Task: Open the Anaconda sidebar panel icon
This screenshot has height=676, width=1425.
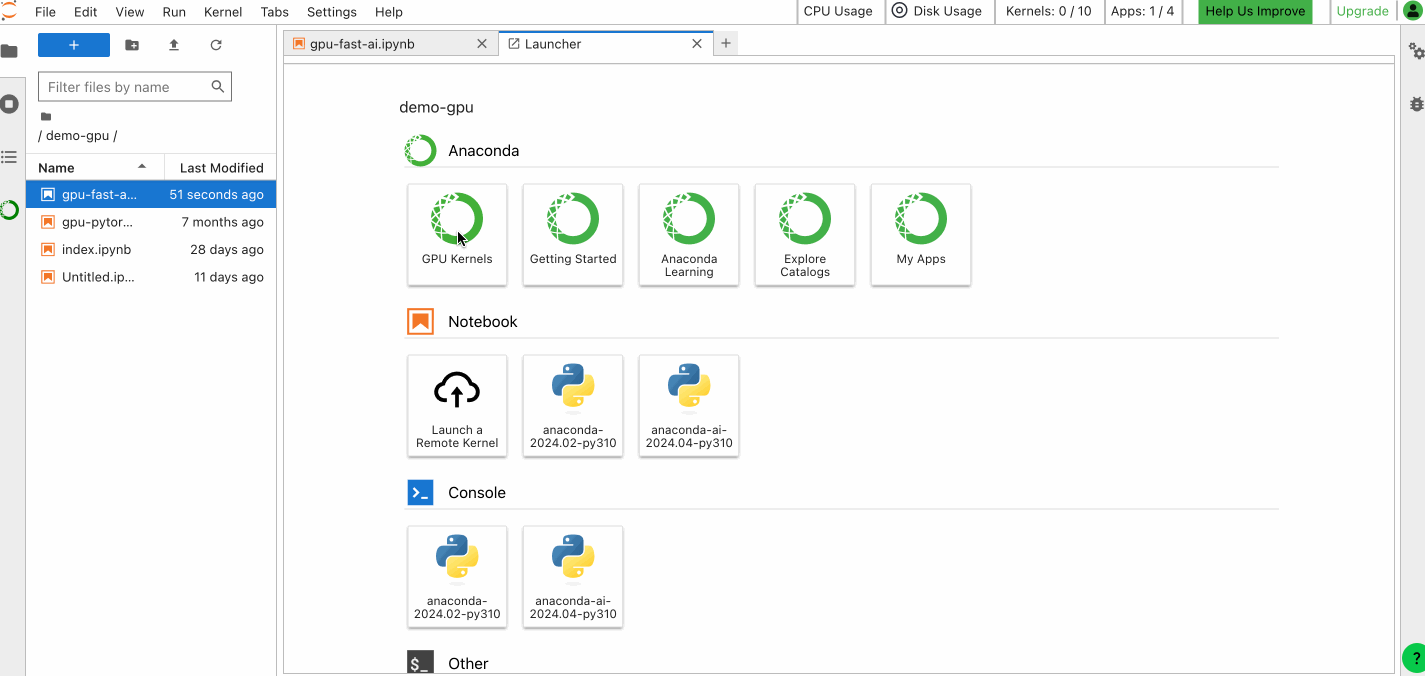Action: pyautogui.click(x=9, y=210)
